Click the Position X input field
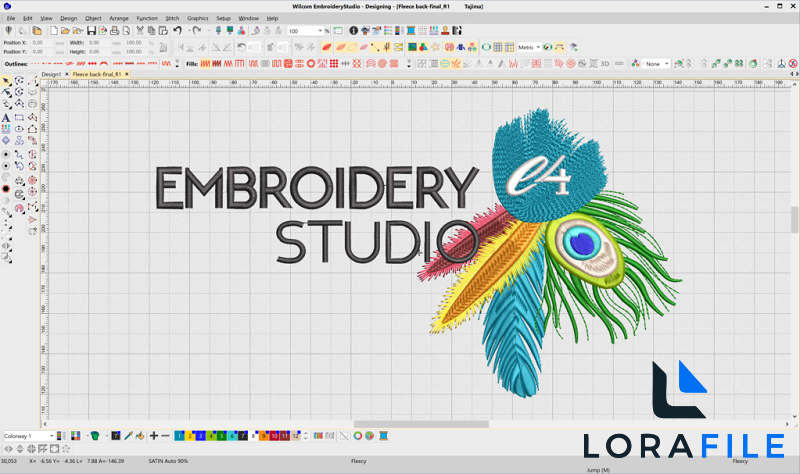This screenshot has width=800, height=474. coord(42,43)
